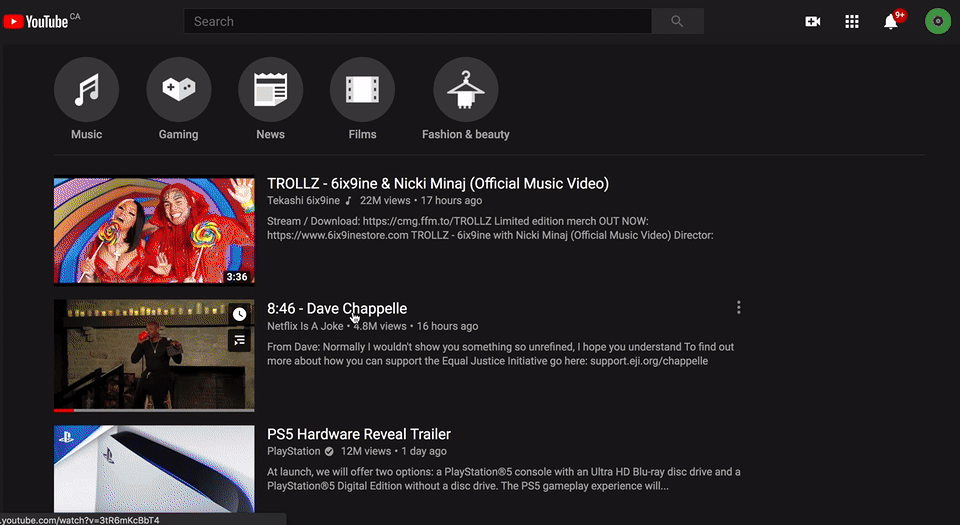Click the Gaming category label
This screenshot has width=960, height=525.
pyautogui.click(x=178, y=134)
